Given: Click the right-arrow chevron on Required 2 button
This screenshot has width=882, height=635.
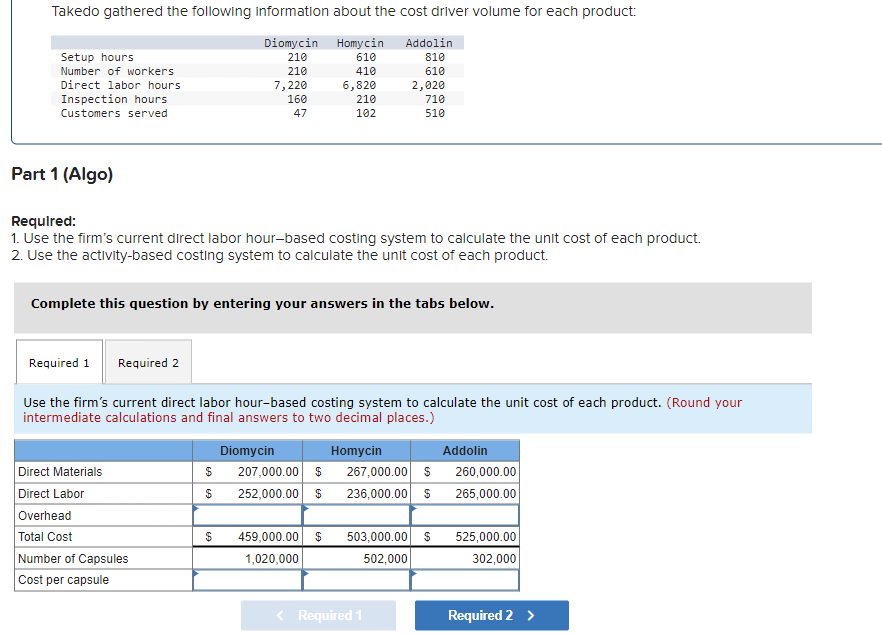Looking at the screenshot, I should click(531, 615).
